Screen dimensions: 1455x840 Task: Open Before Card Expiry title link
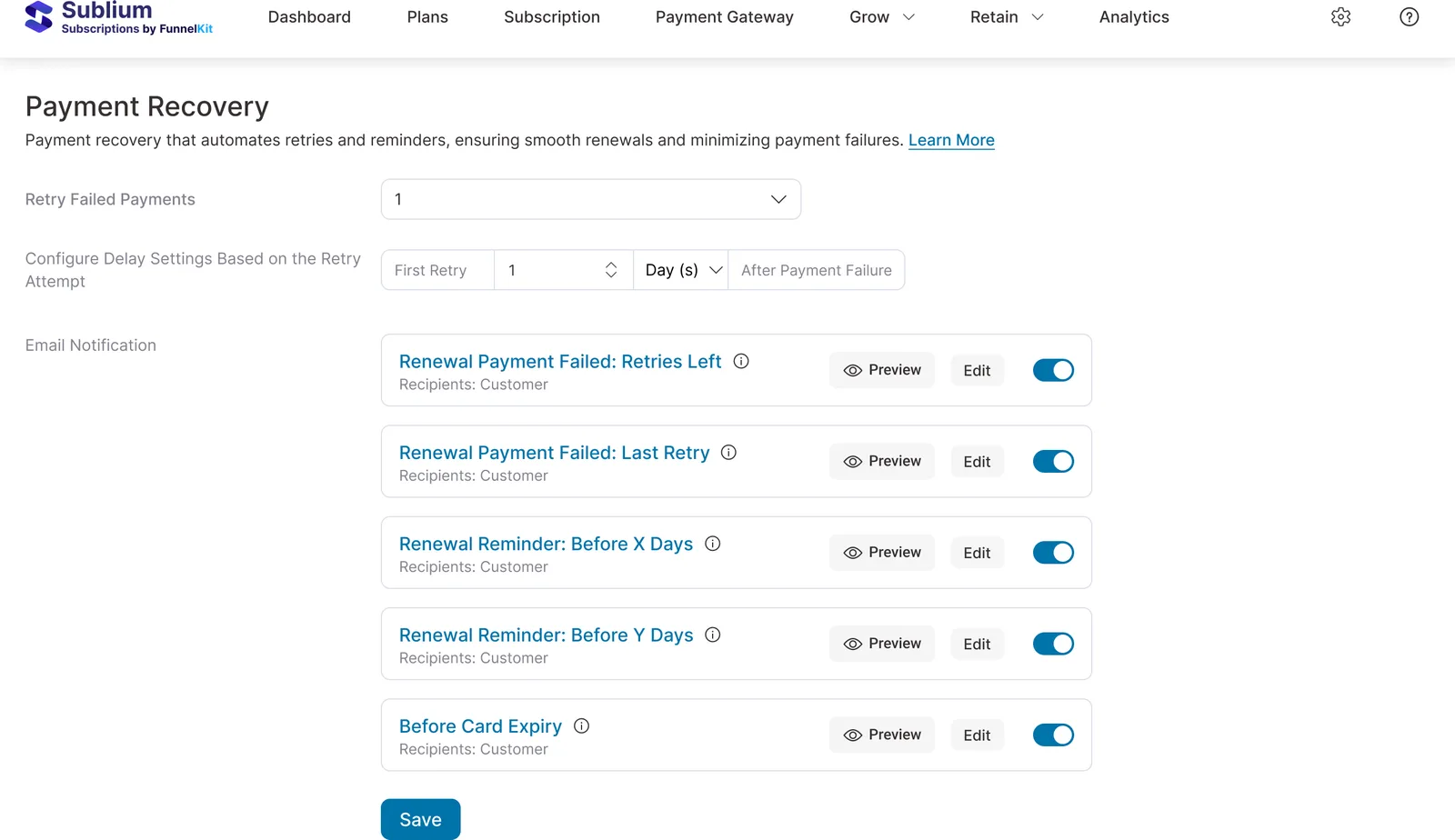pos(480,725)
